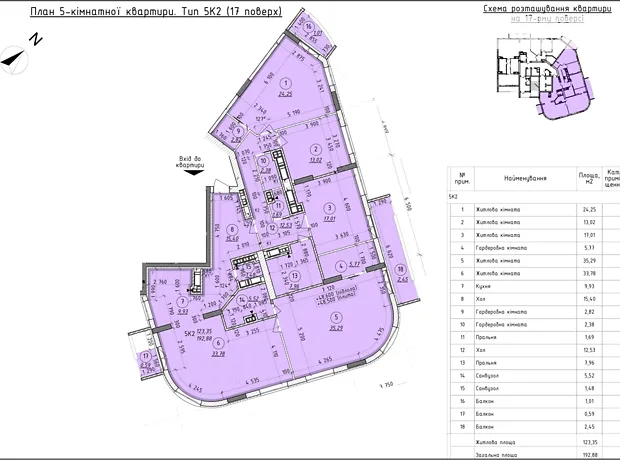Click circled room number 17 balcony on plan

point(146,355)
